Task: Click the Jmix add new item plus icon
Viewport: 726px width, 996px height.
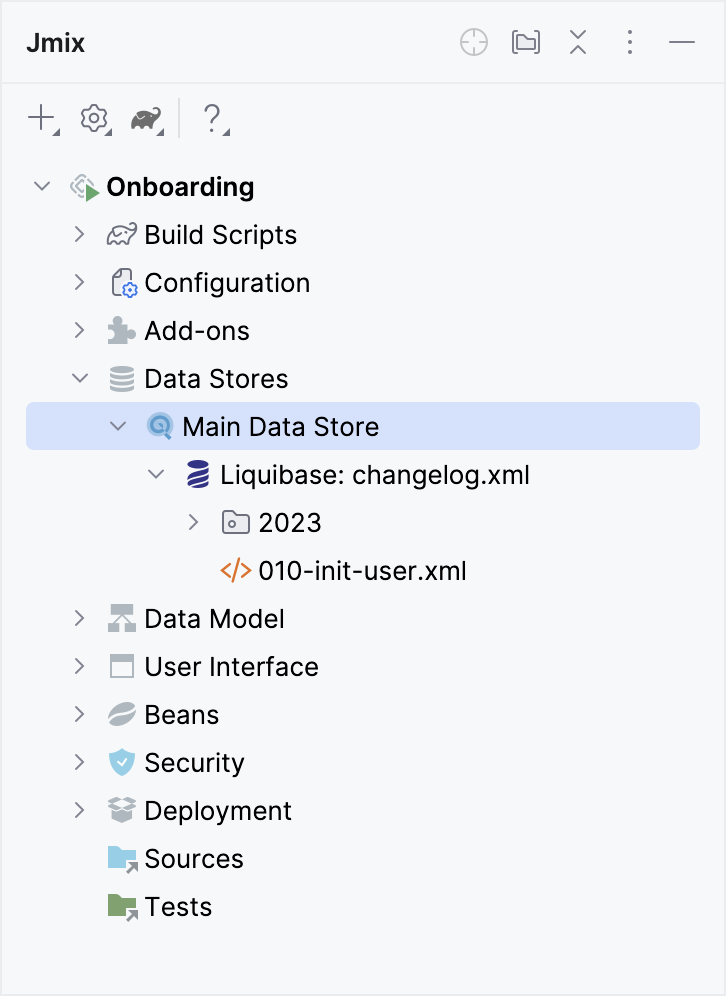Action: (40, 117)
